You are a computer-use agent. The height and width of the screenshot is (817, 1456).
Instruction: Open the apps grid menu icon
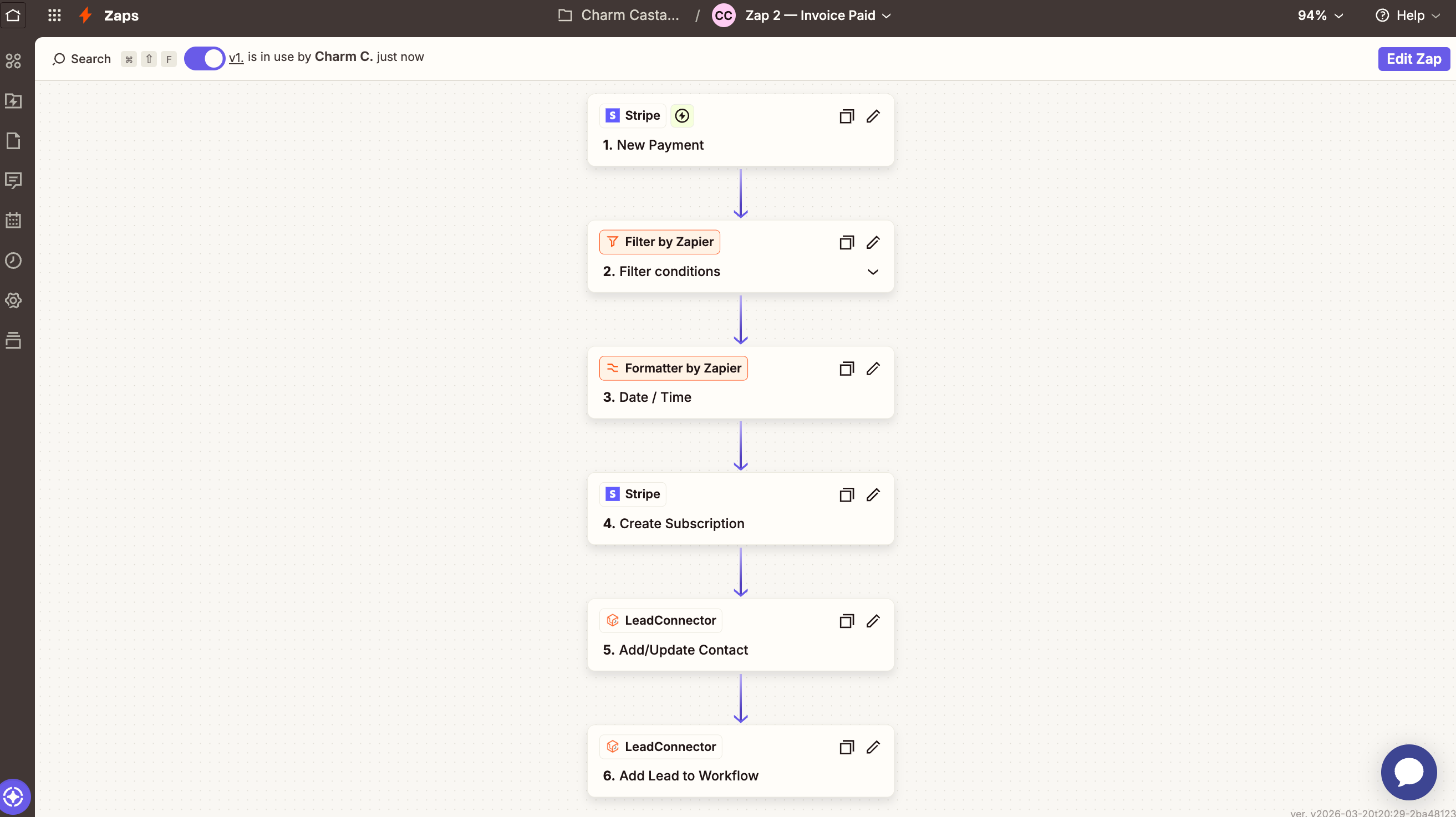click(54, 16)
